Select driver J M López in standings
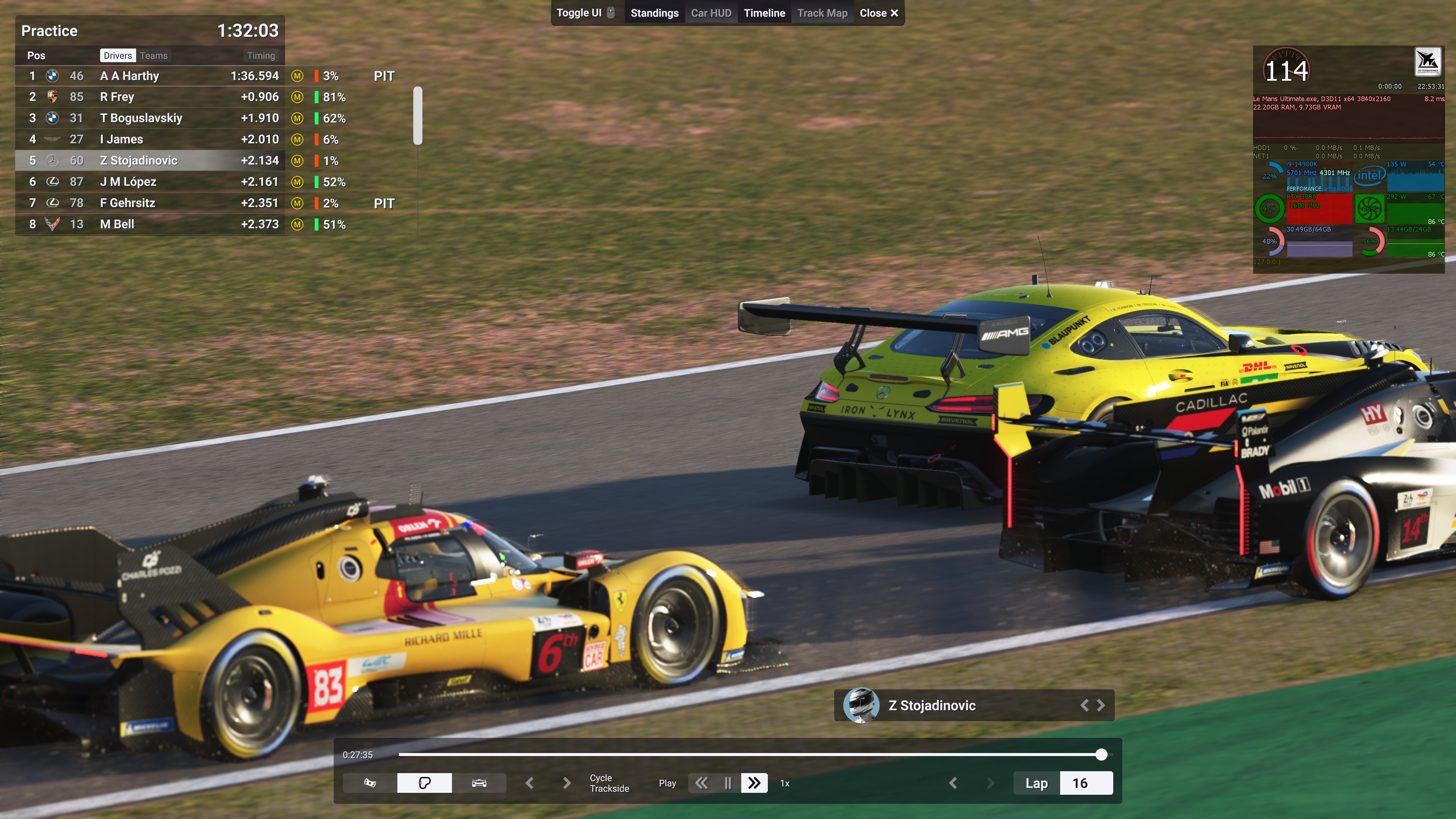 click(128, 182)
